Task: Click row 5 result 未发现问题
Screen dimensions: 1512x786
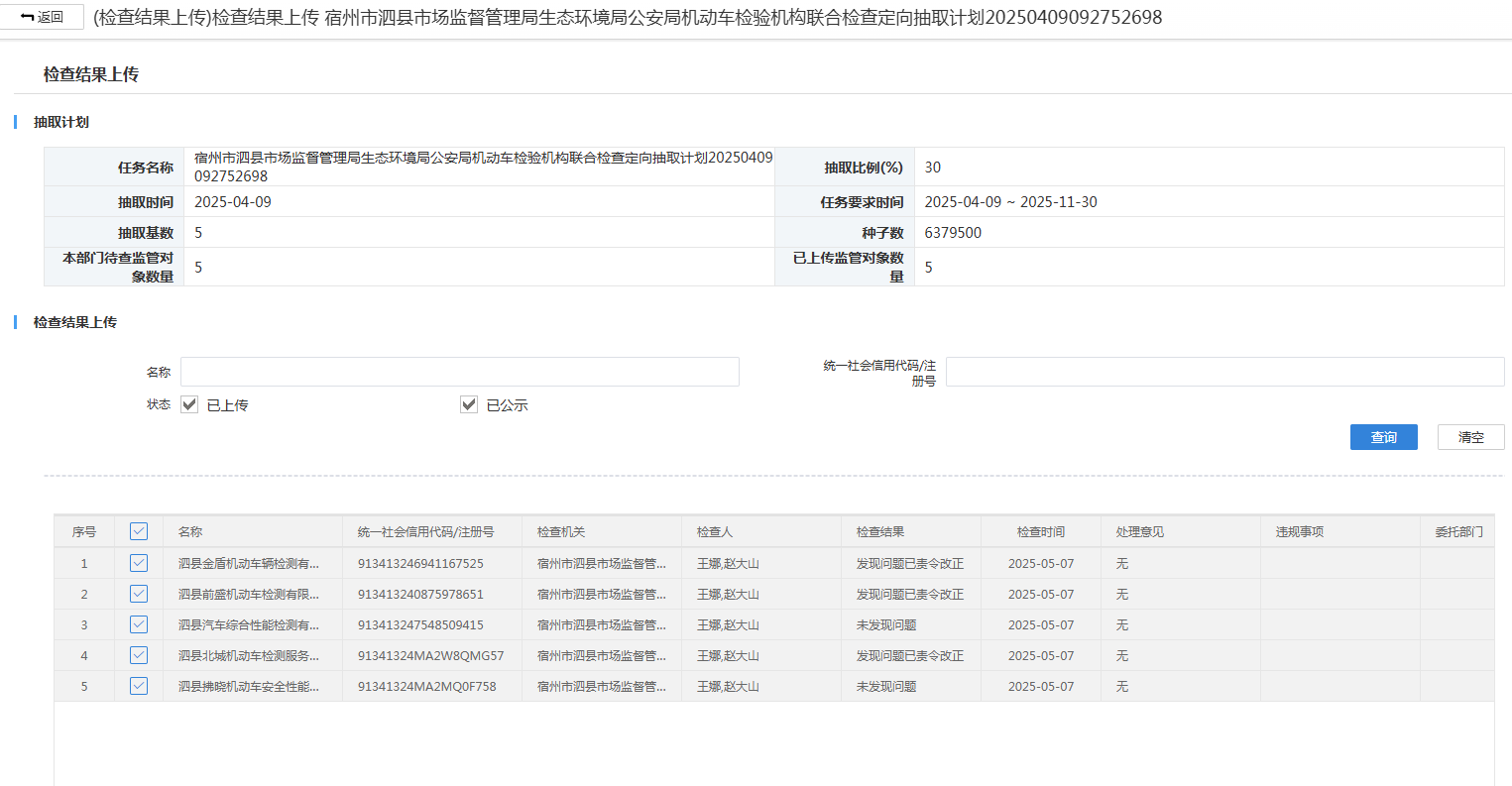Action: coord(886,686)
